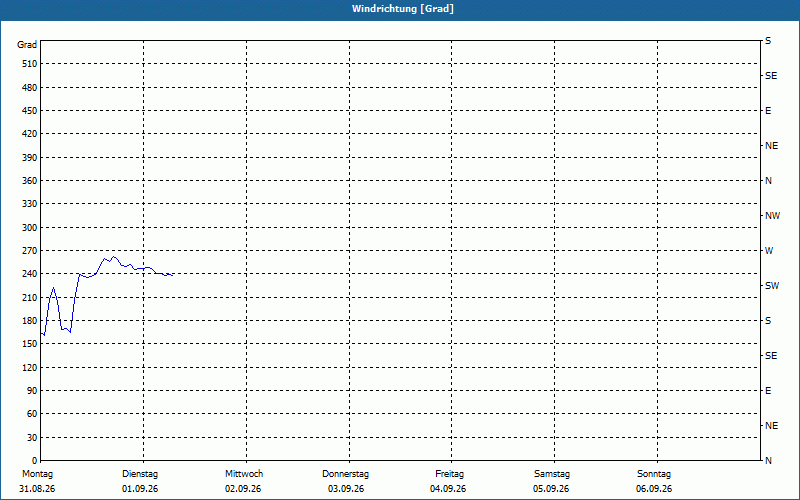Click the 'NW' compass label

point(772,216)
